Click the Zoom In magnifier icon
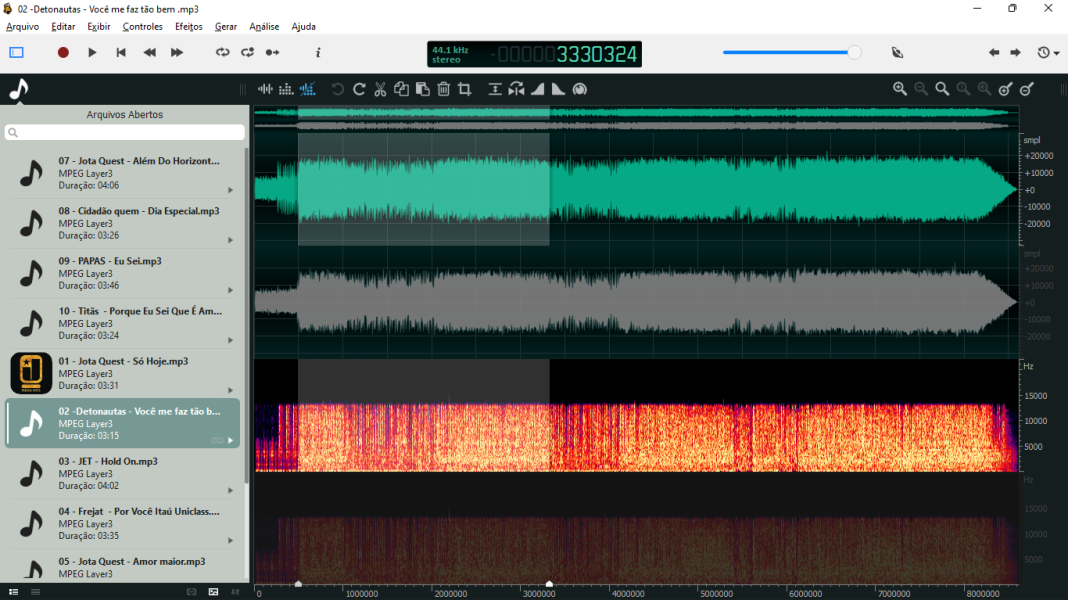1068x600 pixels. point(899,89)
